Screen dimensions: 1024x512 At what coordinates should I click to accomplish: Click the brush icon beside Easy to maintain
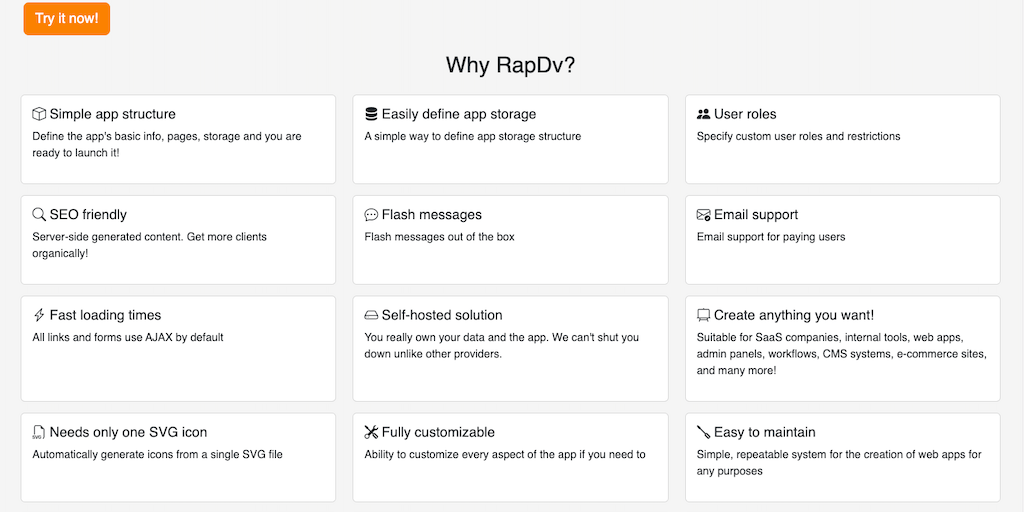pyautogui.click(x=704, y=433)
